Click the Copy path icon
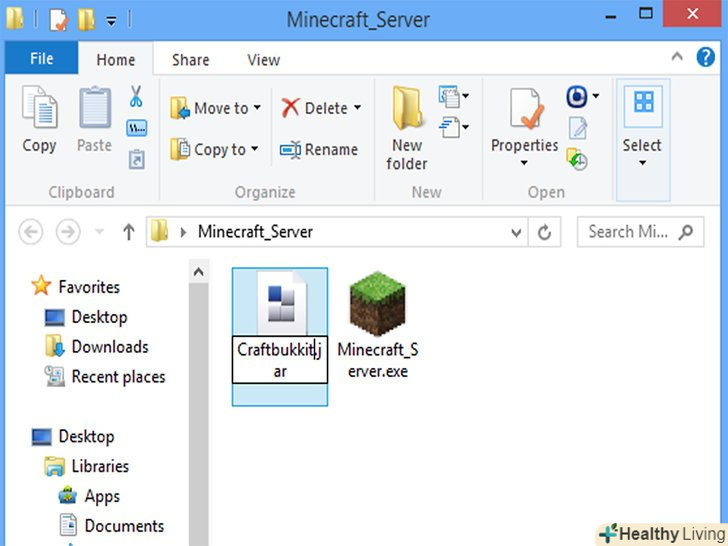Screen dimensions: 728x546 click(x=136, y=128)
